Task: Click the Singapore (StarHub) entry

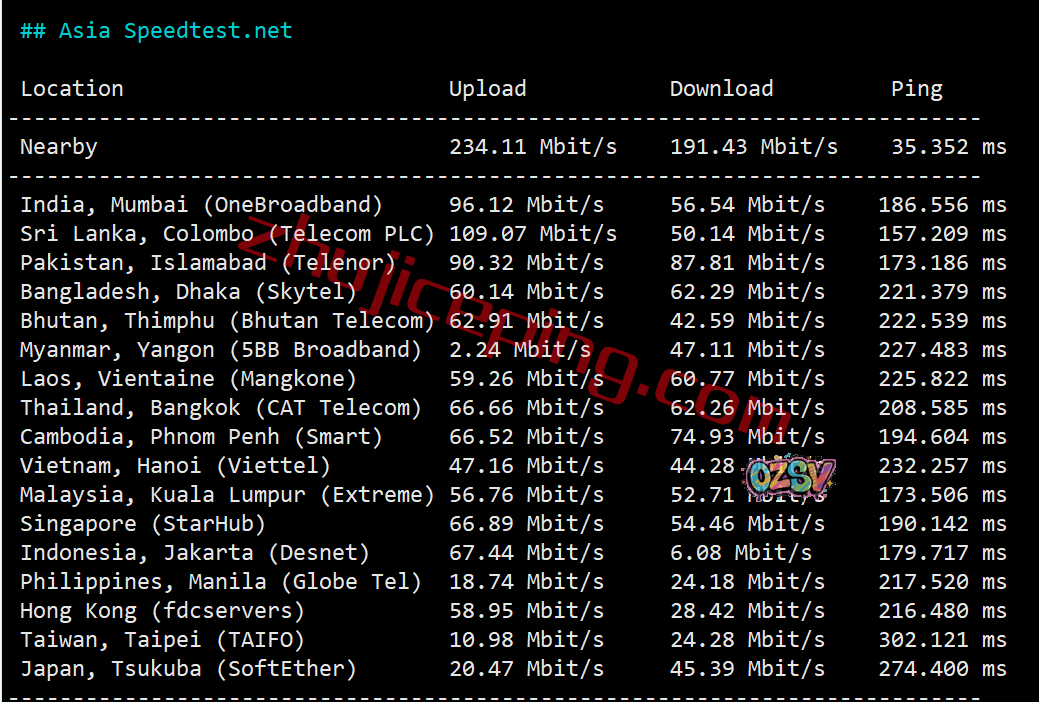Action: (x=142, y=524)
